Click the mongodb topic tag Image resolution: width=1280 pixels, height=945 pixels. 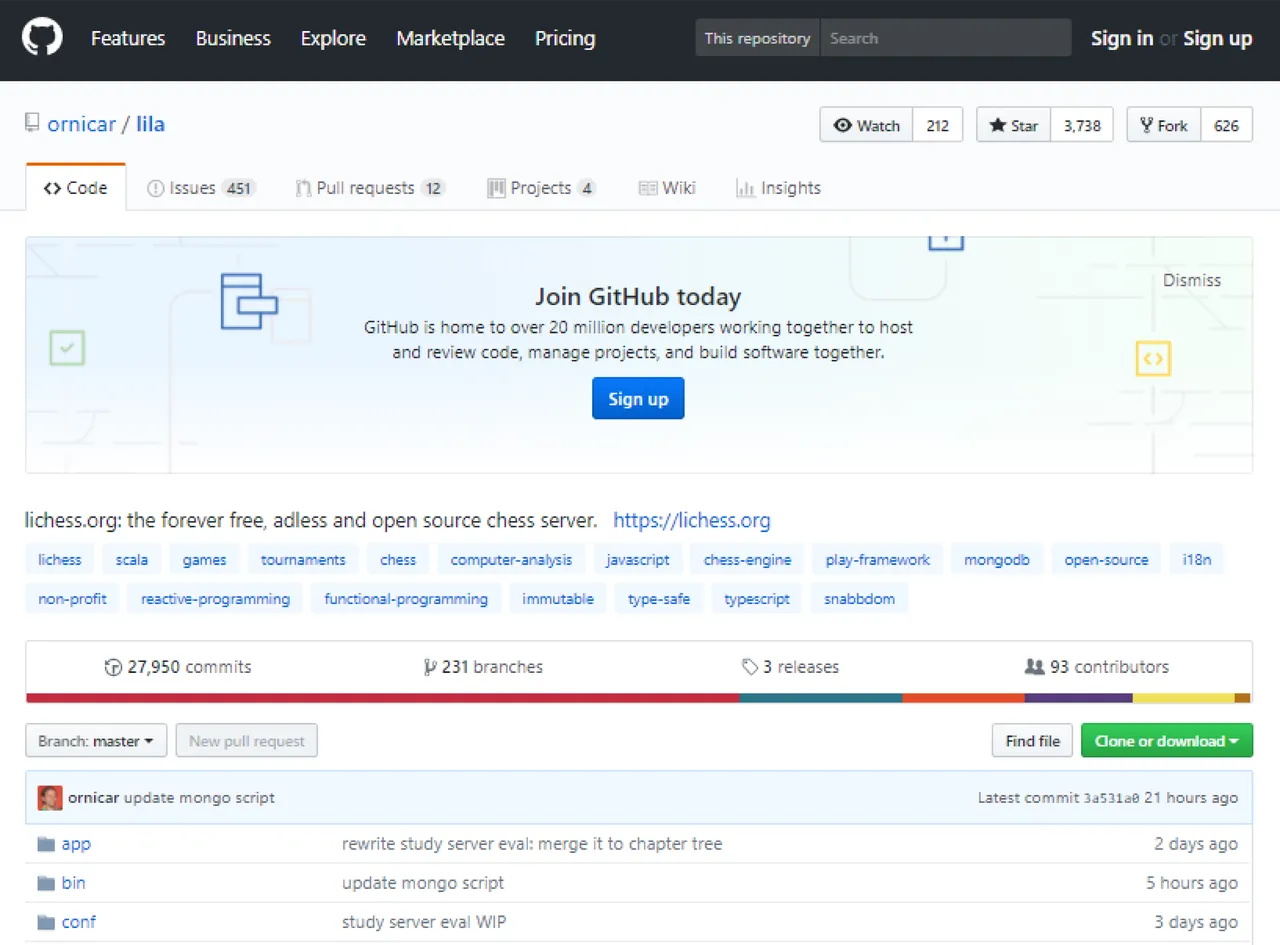tap(997, 559)
